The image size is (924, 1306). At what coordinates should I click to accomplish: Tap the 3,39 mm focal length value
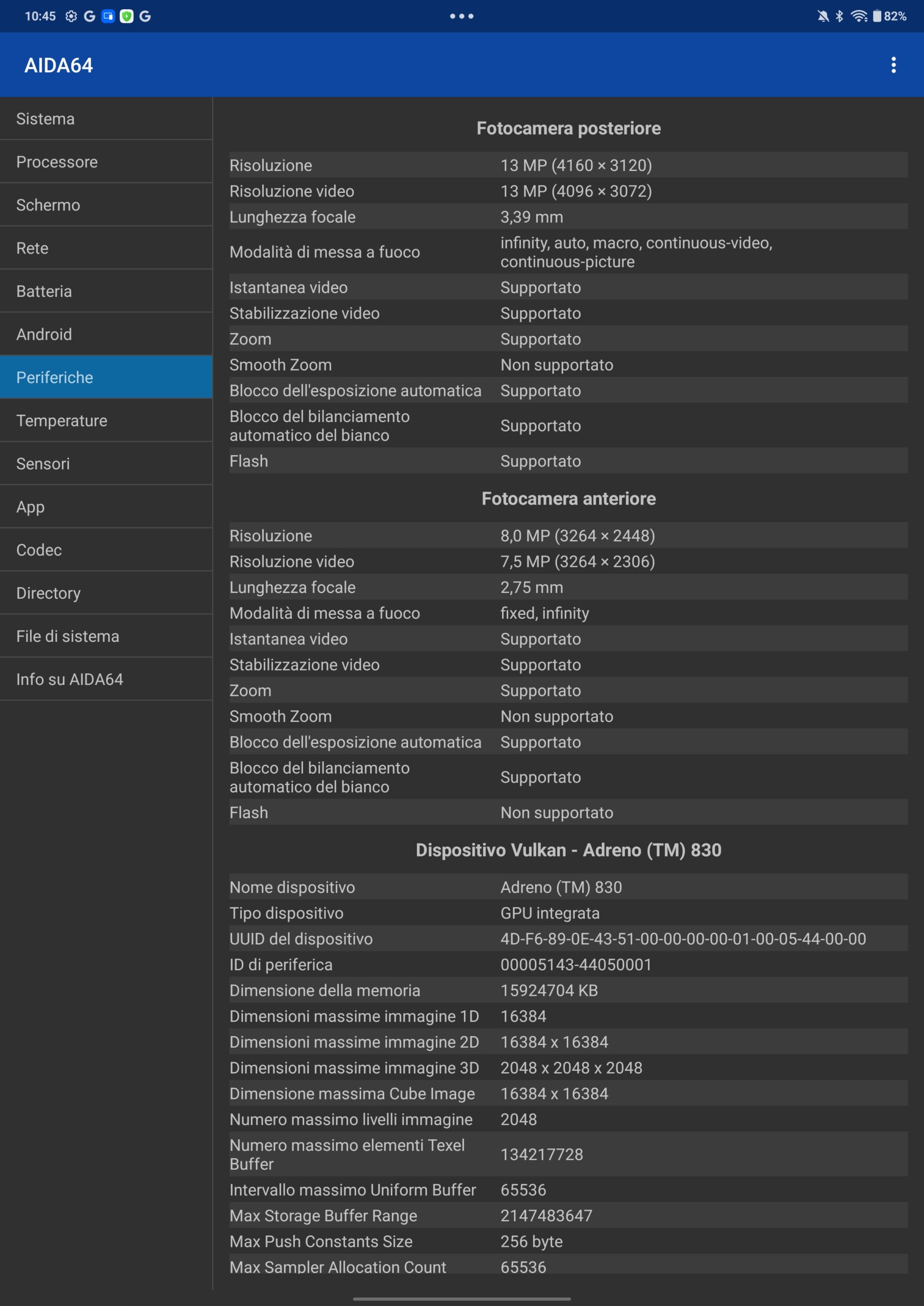532,217
